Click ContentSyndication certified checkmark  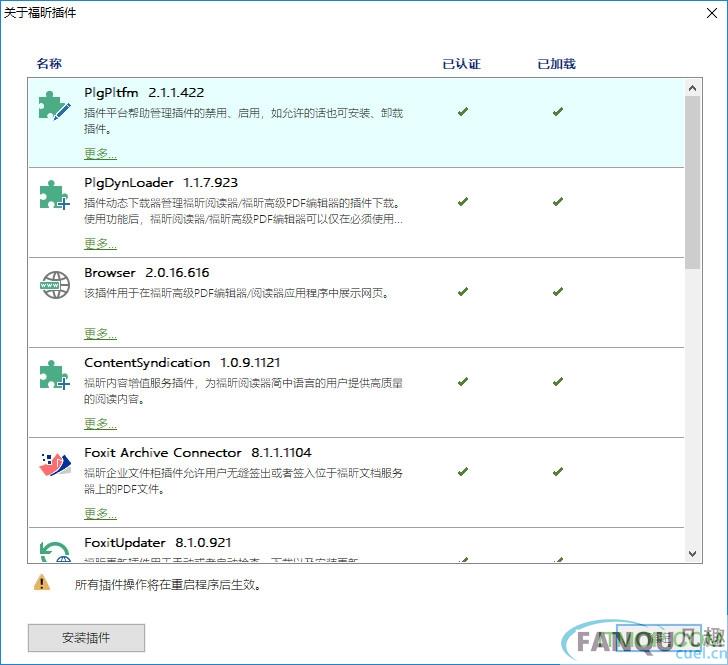pos(462,382)
